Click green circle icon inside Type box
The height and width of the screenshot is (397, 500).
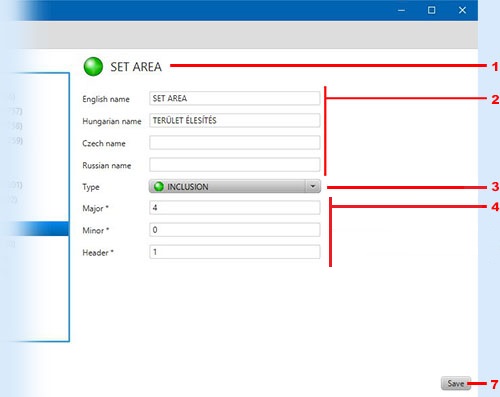159,186
